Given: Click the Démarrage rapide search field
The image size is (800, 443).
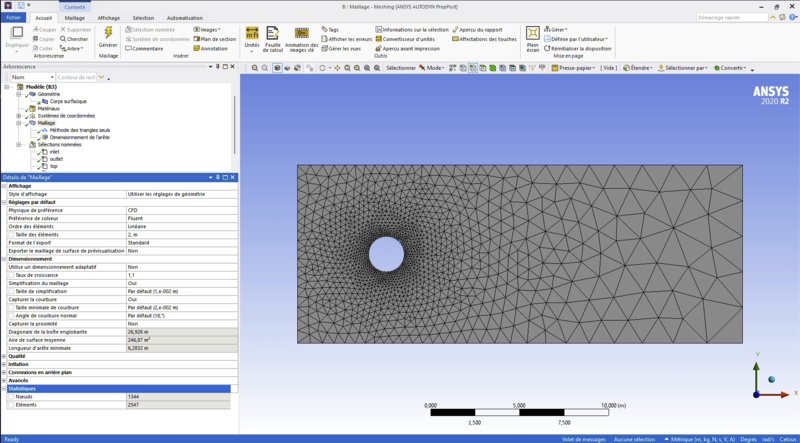Looking at the screenshot, I should 732,17.
